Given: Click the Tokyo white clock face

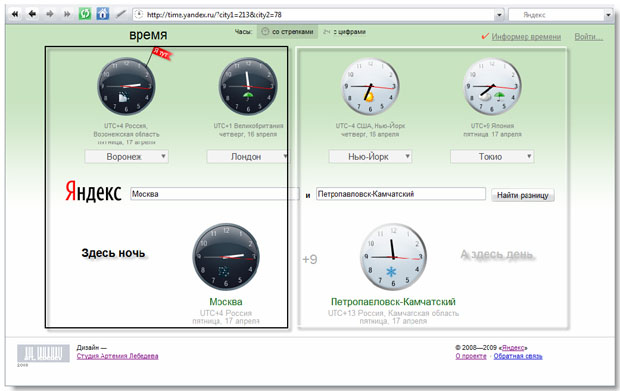Looking at the screenshot, I should click(x=492, y=86).
